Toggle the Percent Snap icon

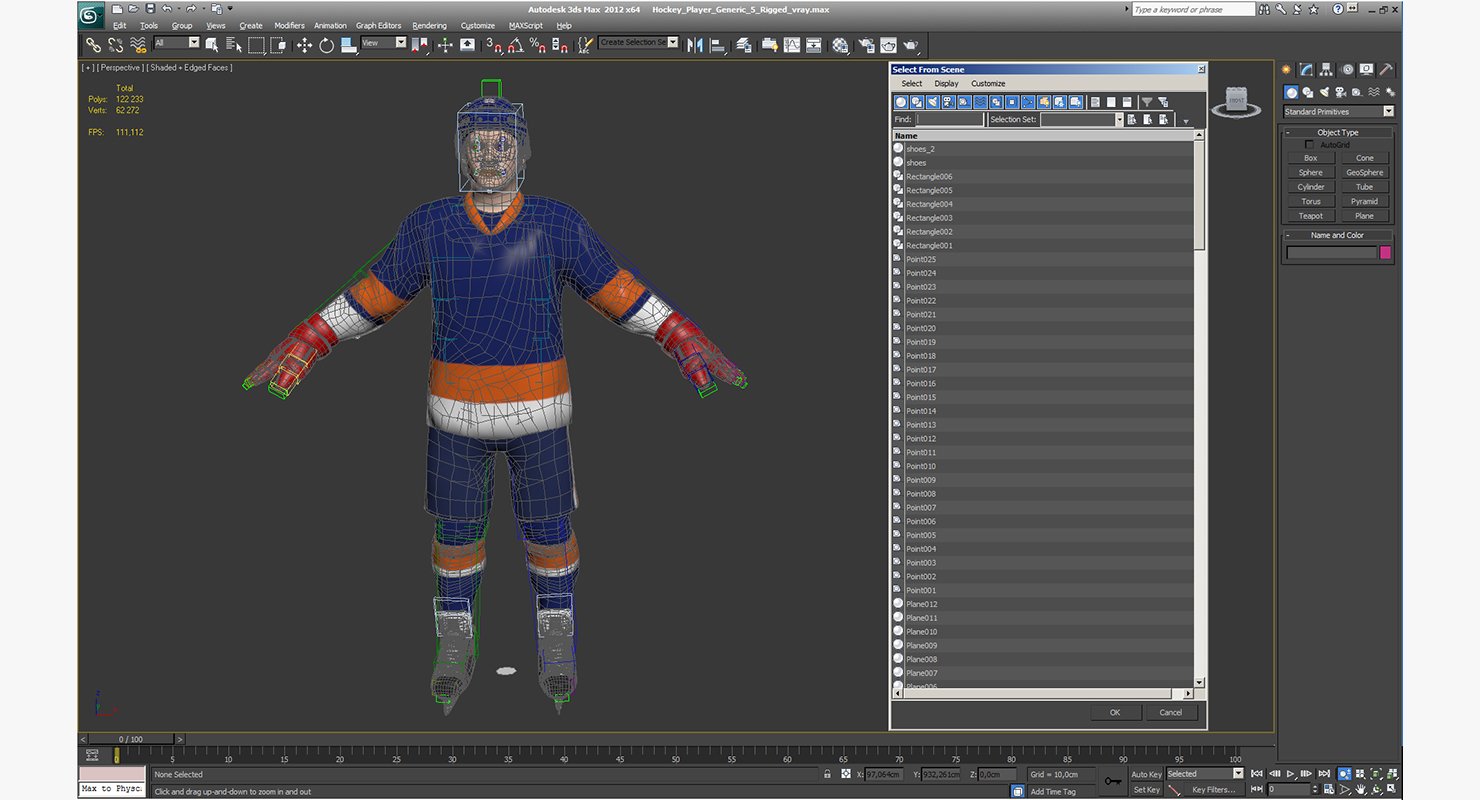(537, 45)
